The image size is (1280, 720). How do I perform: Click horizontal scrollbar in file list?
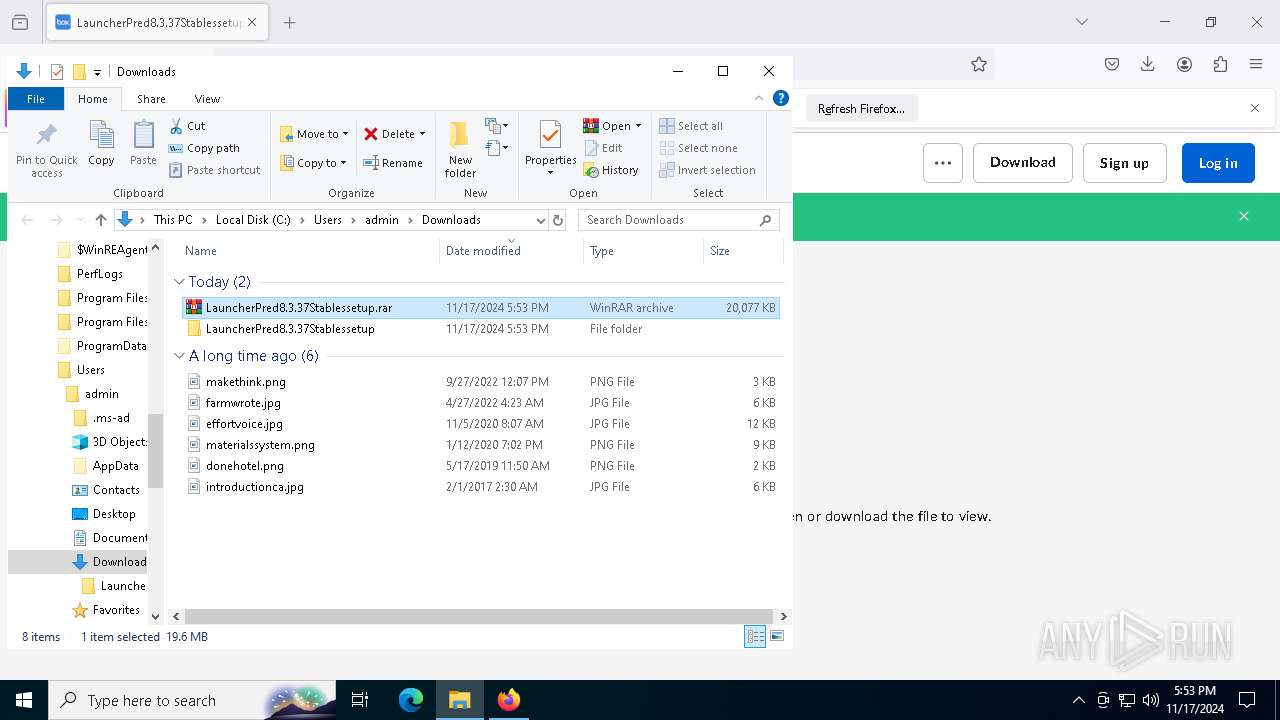pyautogui.click(x=479, y=617)
